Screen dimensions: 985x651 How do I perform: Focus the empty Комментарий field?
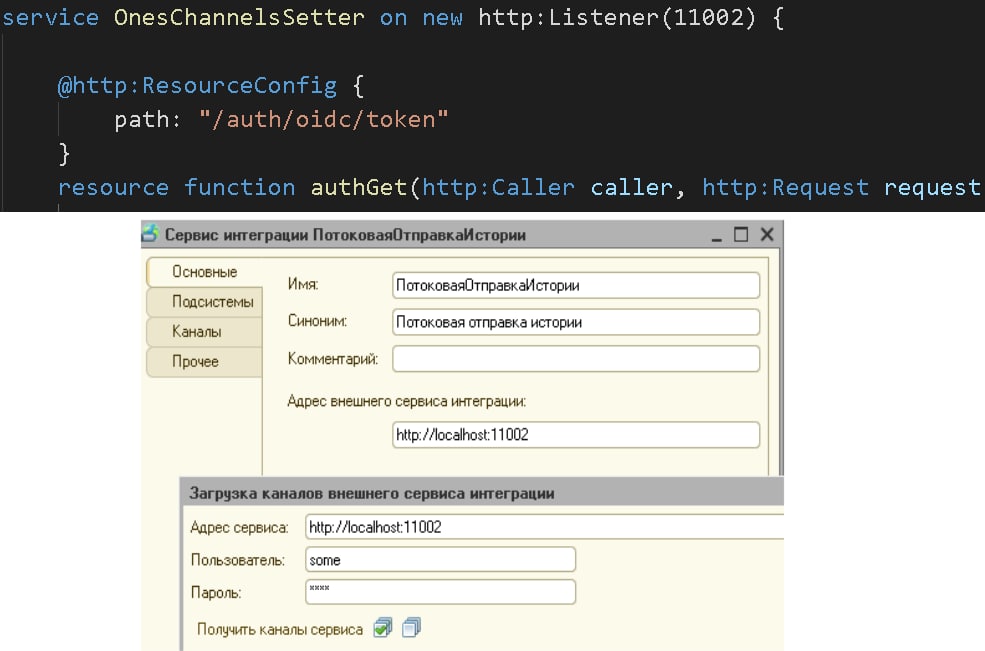(x=575, y=359)
